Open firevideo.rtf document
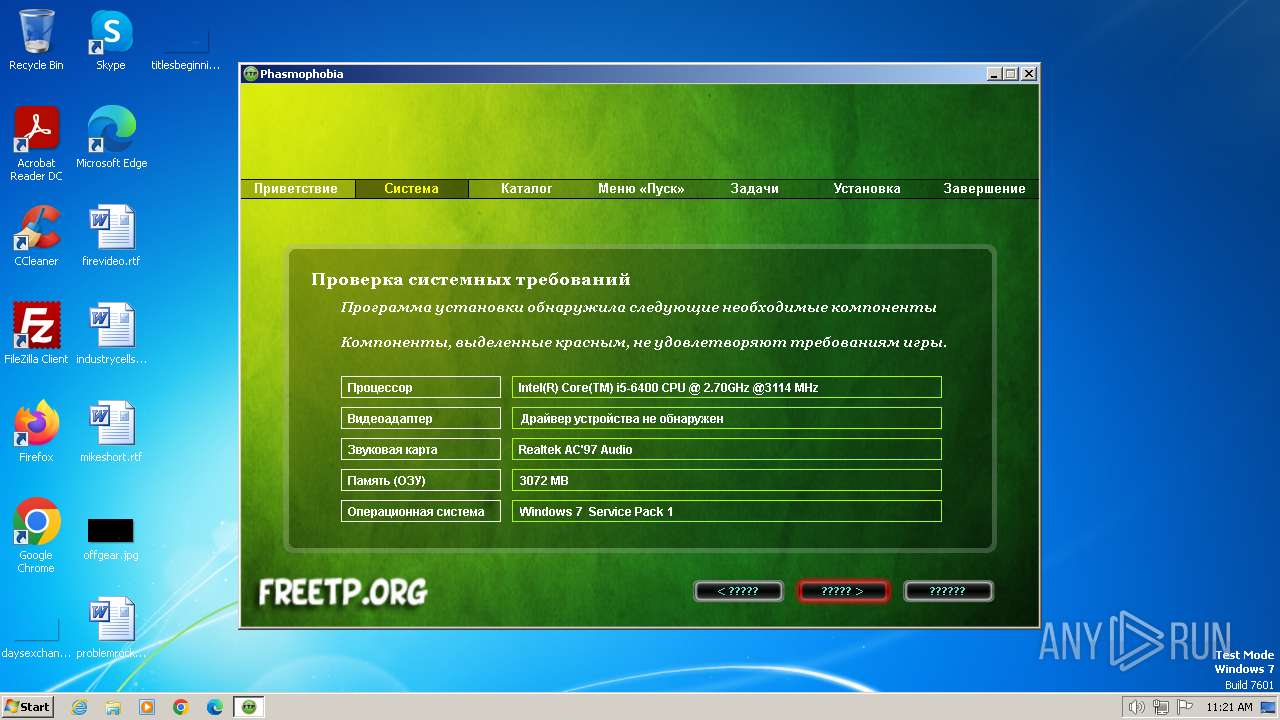Viewport: 1280px width, 720px height. pos(111,236)
